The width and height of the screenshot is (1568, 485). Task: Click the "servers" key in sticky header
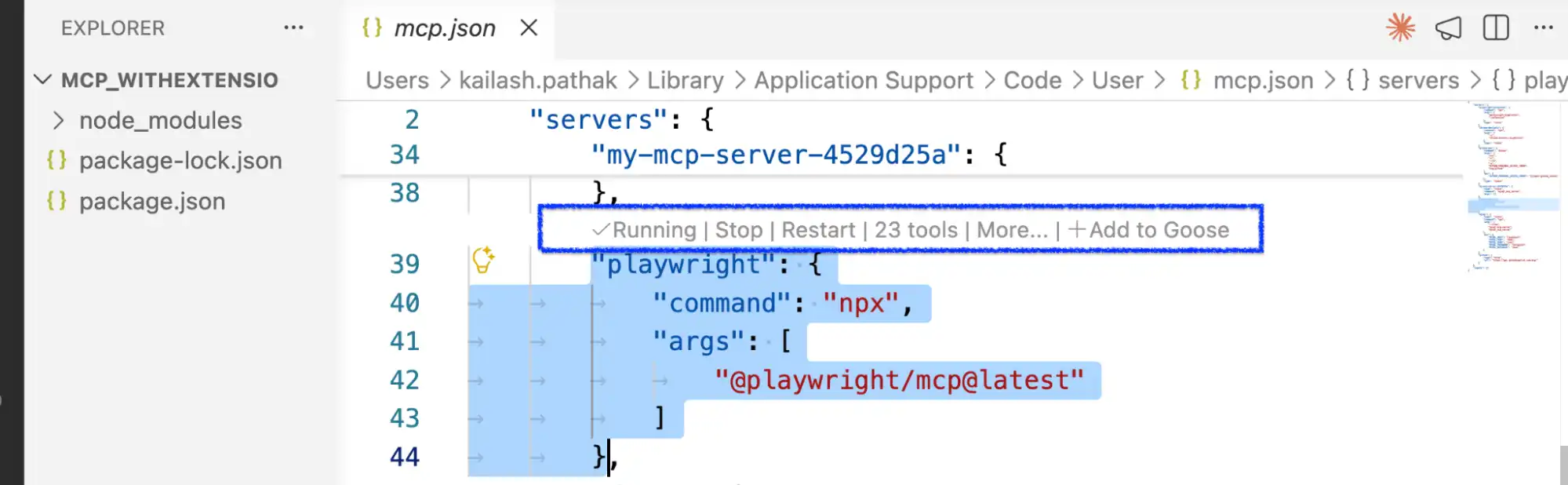(598, 120)
